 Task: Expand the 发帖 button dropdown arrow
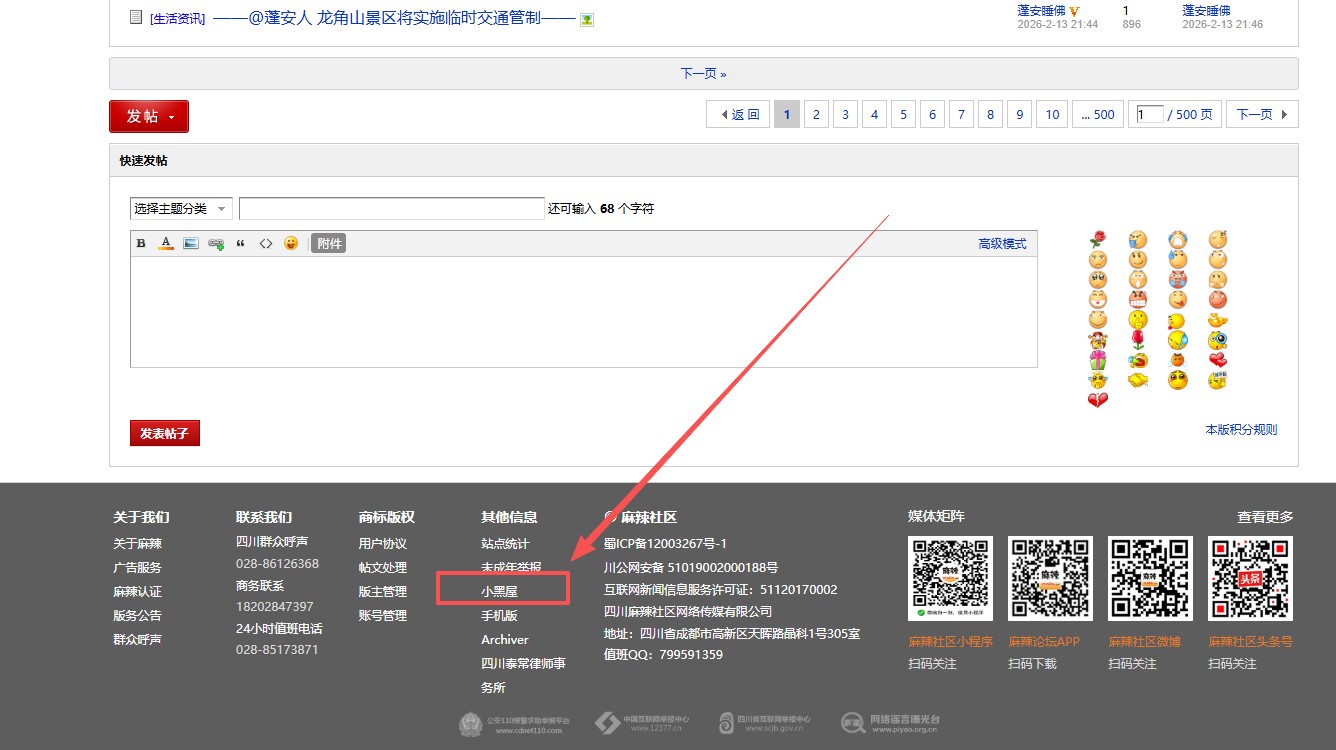172,118
